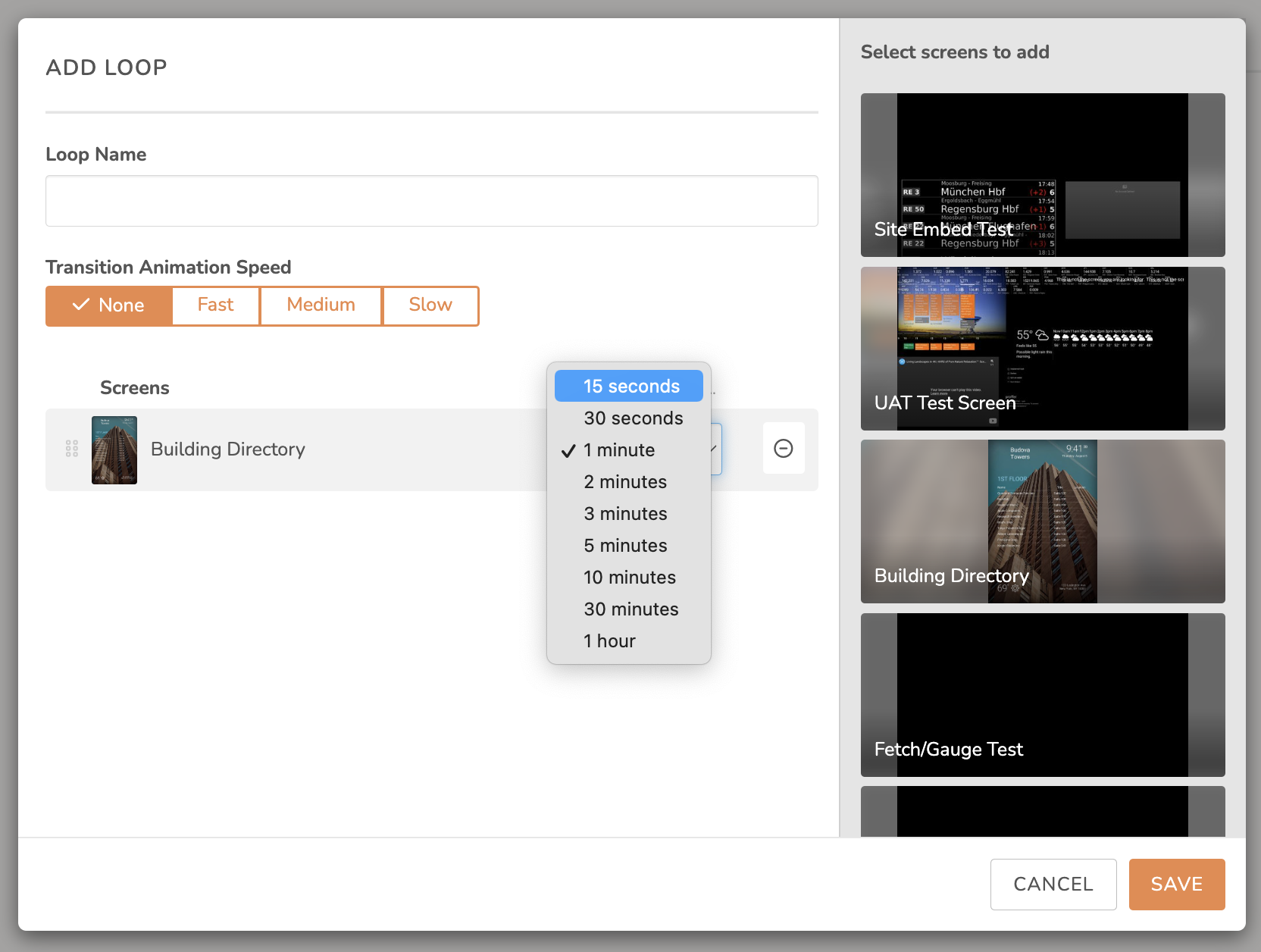This screenshot has width=1261, height=952.
Task: Pick 1 hour from the duration list
Action: pyautogui.click(x=609, y=640)
